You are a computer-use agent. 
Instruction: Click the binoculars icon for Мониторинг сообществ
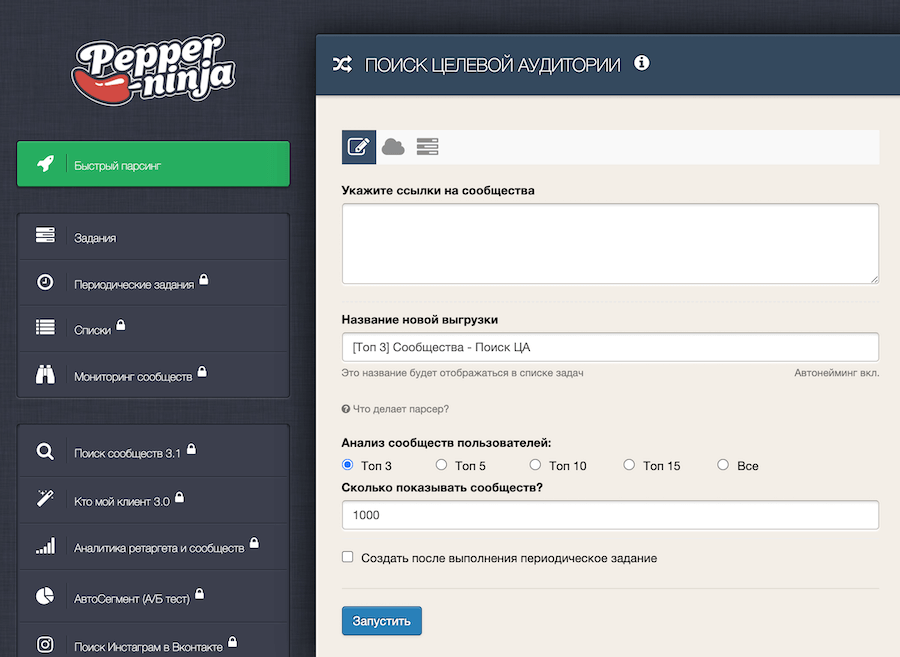[x=45, y=374]
